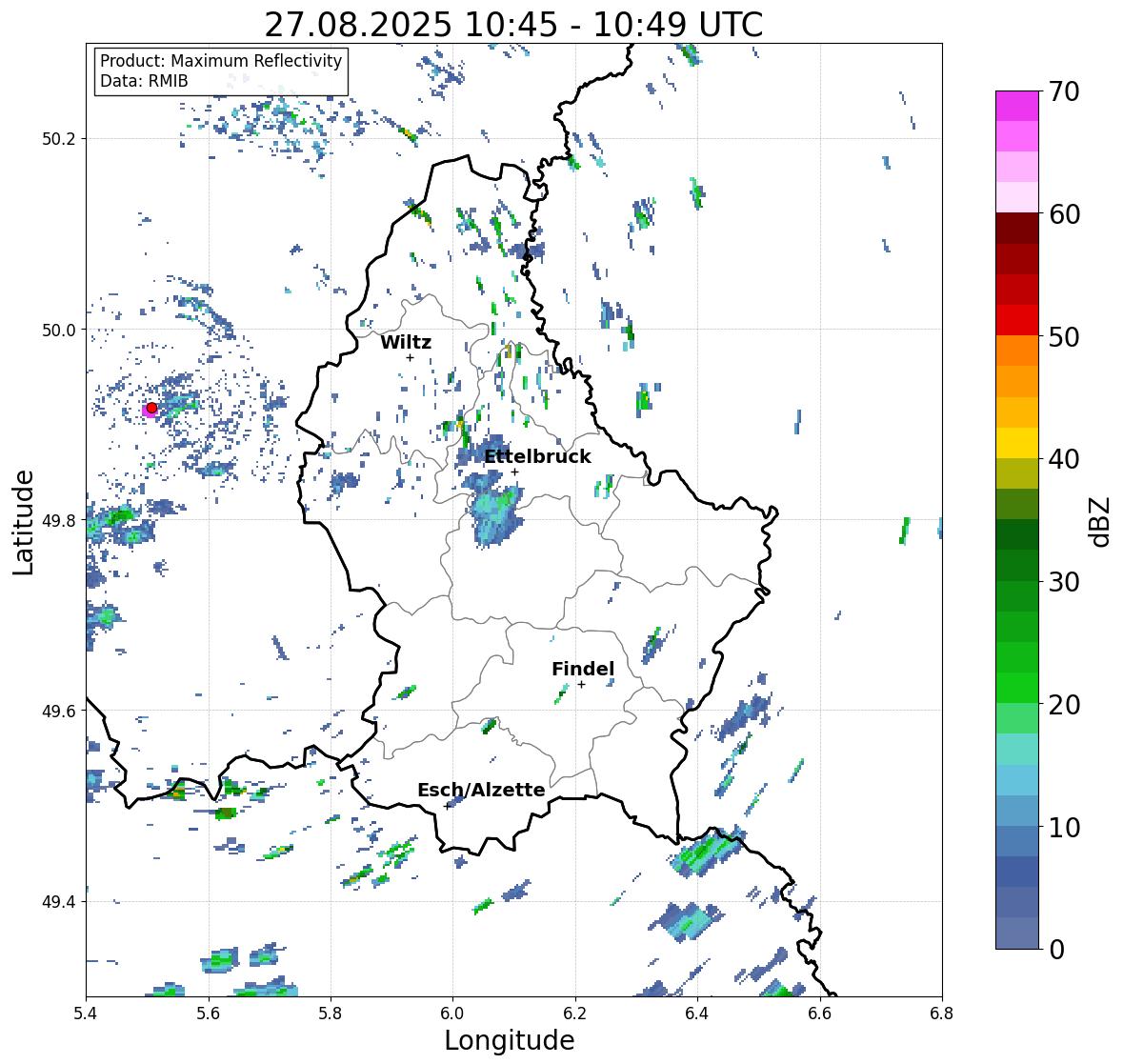This screenshot has height=1064, width=1123.
Task: Click the 0 dBZ label on the colorbar
Action: 1056,950
